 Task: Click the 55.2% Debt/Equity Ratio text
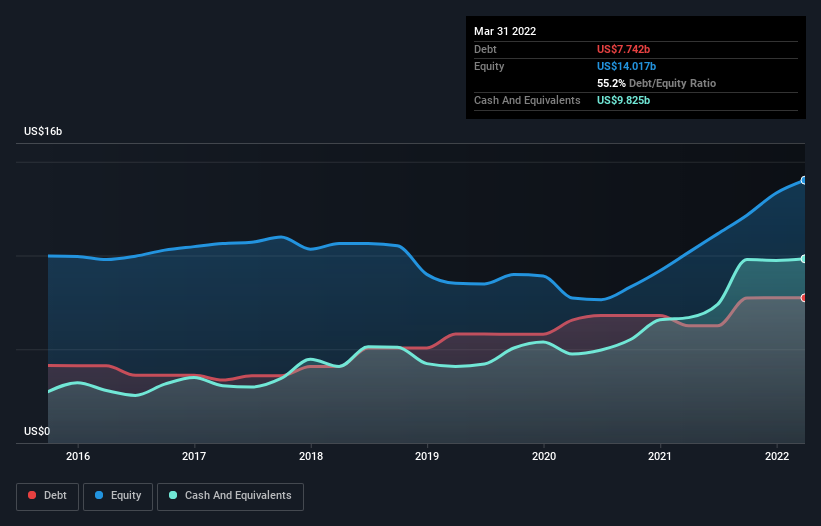pyautogui.click(x=656, y=83)
